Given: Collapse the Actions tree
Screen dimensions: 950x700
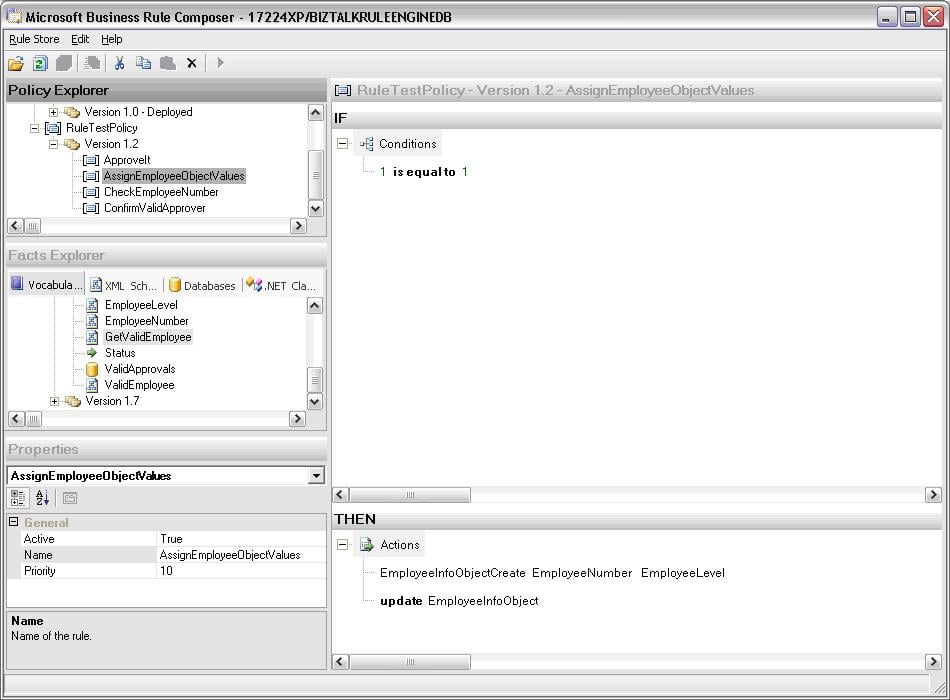Looking at the screenshot, I should [x=343, y=544].
